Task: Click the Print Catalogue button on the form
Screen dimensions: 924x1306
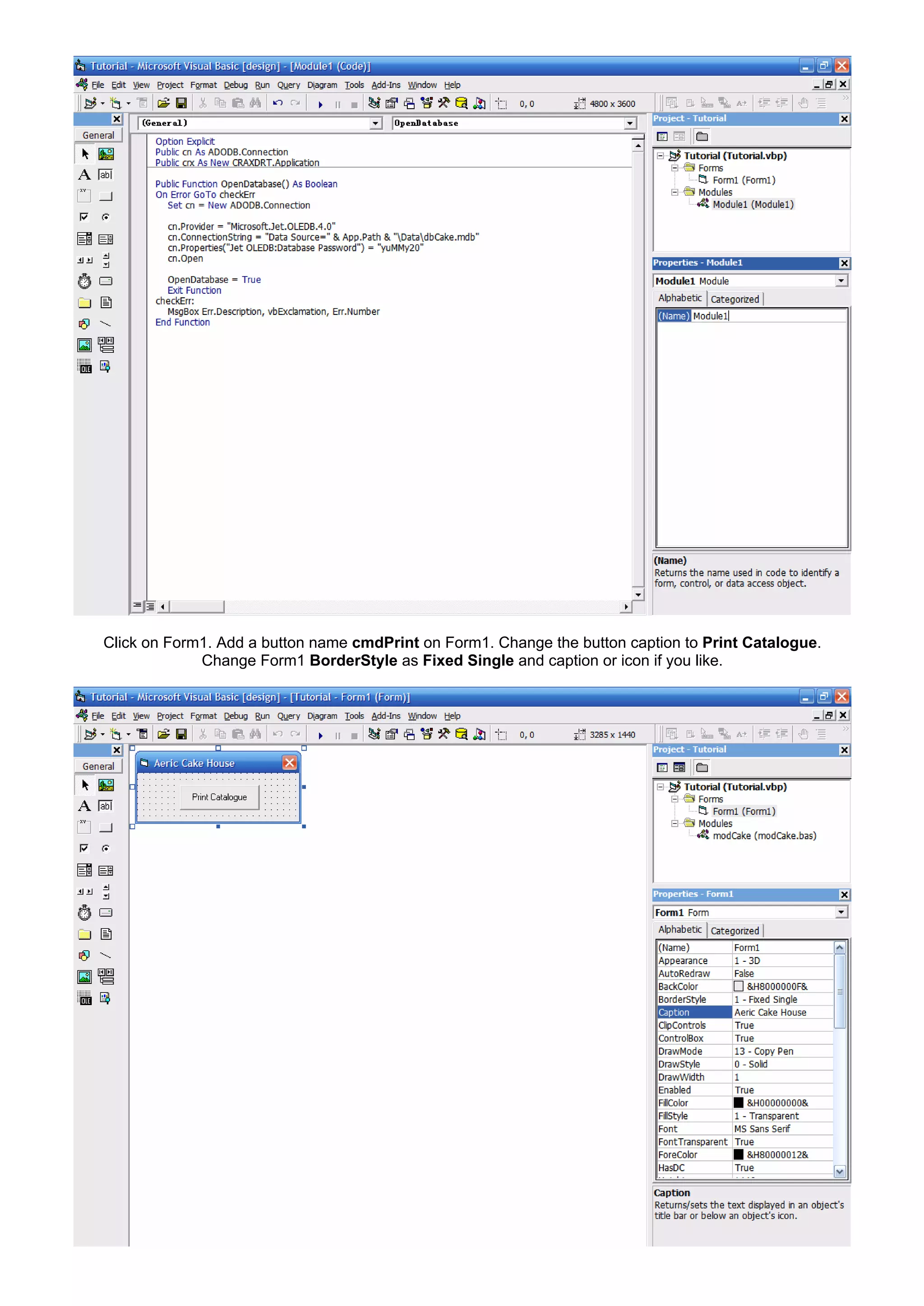Action: [219, 797]
